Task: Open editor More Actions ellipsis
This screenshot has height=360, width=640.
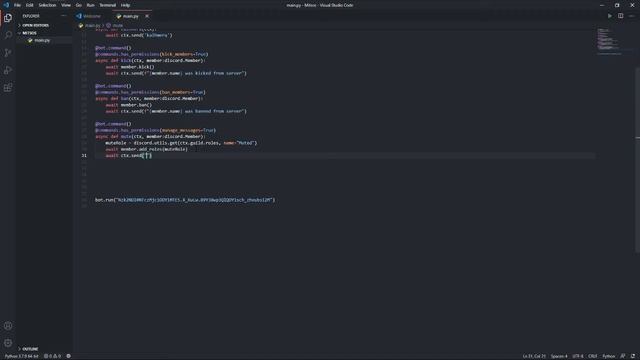Action: pyautogui.click(x=631, y=16)
